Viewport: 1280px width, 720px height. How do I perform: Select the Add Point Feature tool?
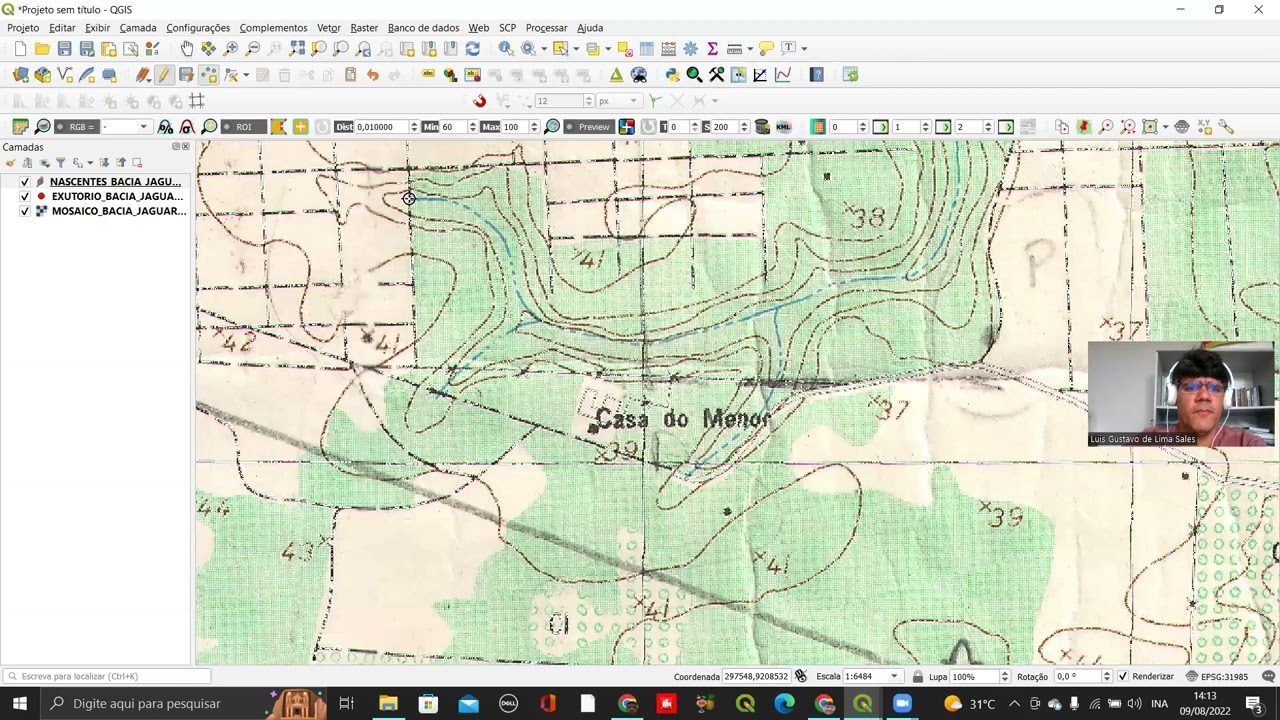[208, 75]
